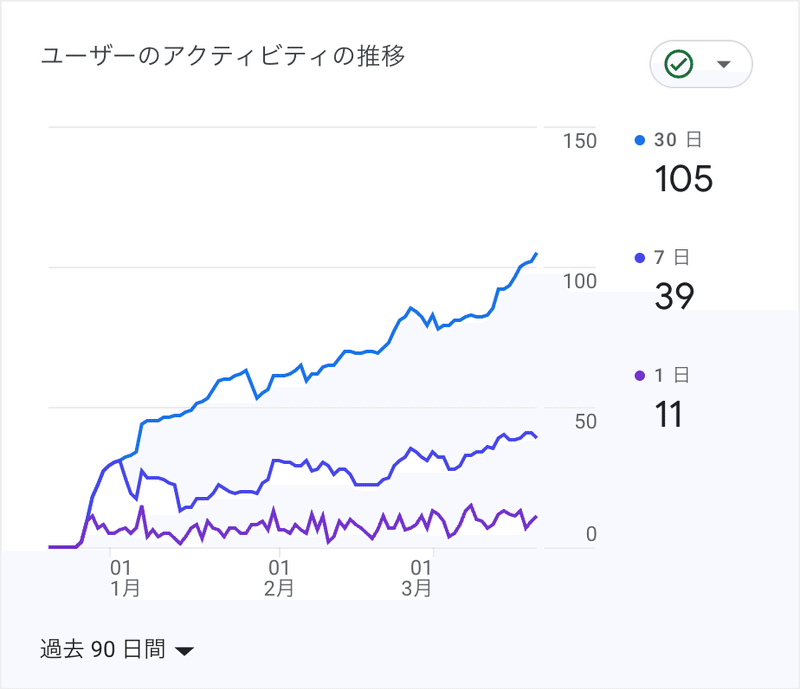Click the 30-day value 105
The height and width of the screenshot is (689, 800).
tap(683, 179)
